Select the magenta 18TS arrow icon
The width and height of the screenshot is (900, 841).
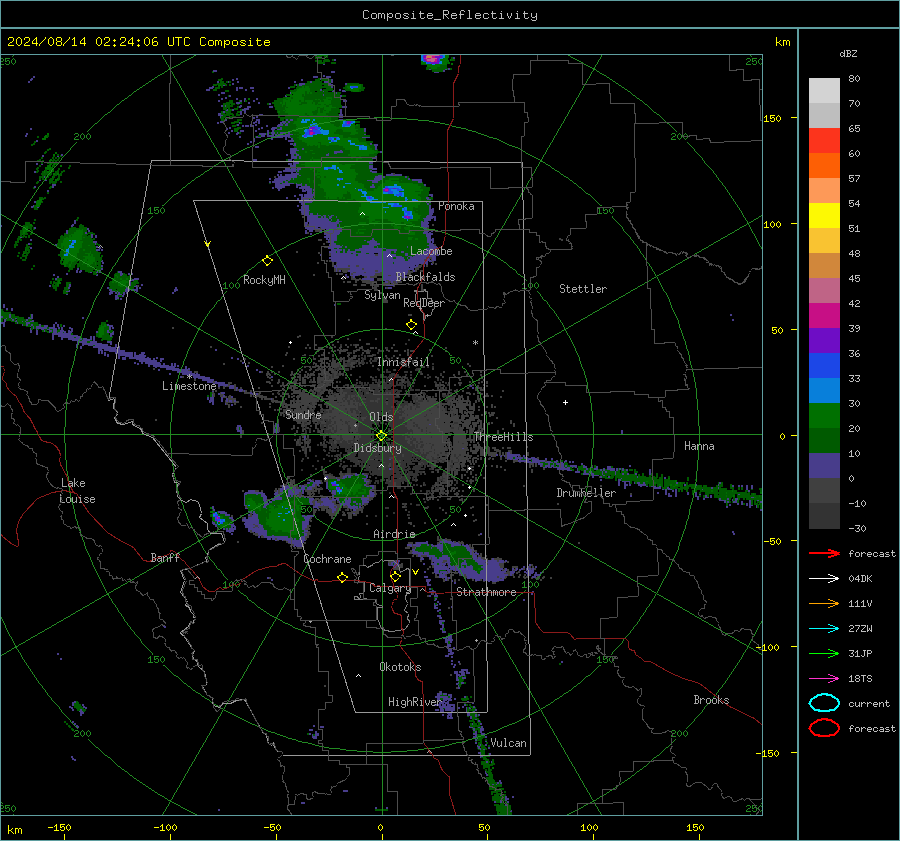(x=824, y=679)
